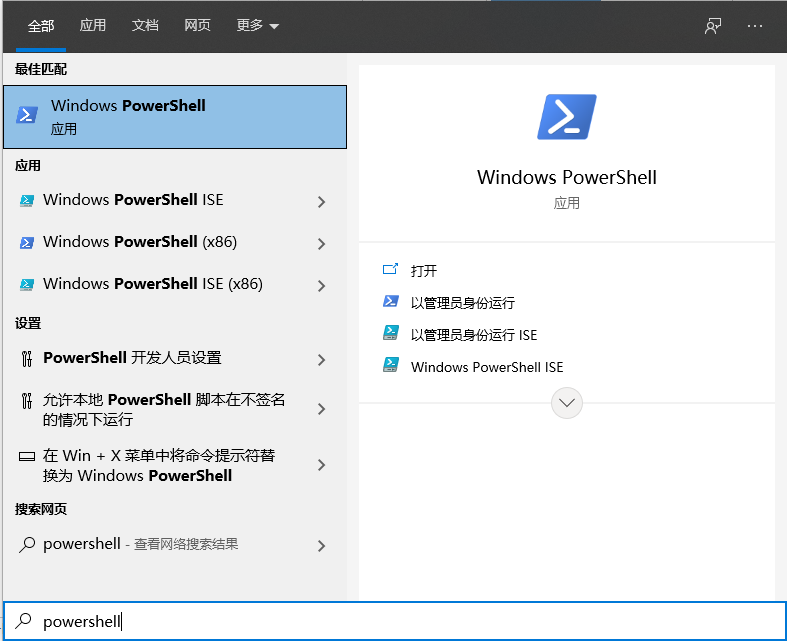Click the magnifier icon in search box
This screenshot has height=641, width=787.
coord(25,621)
